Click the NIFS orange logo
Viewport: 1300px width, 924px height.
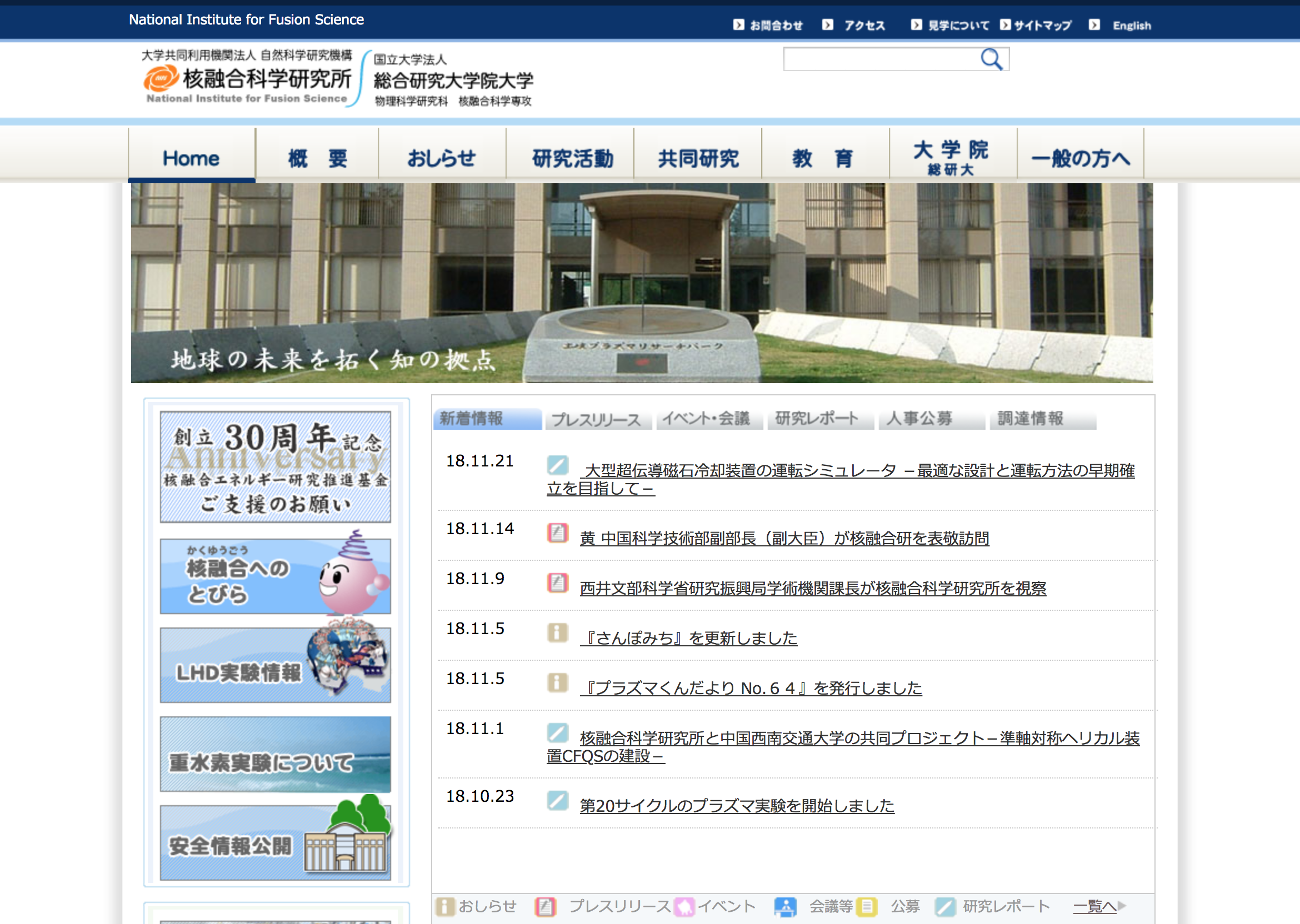[161, 78]
